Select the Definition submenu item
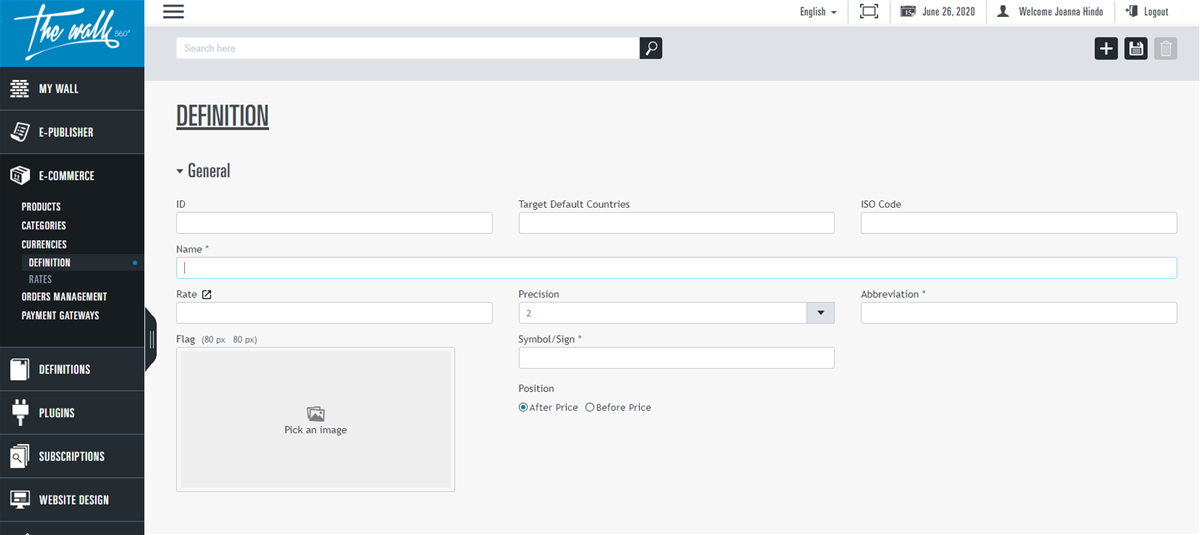The width and height of the screenshot is (1200, 535). (50, 263)
